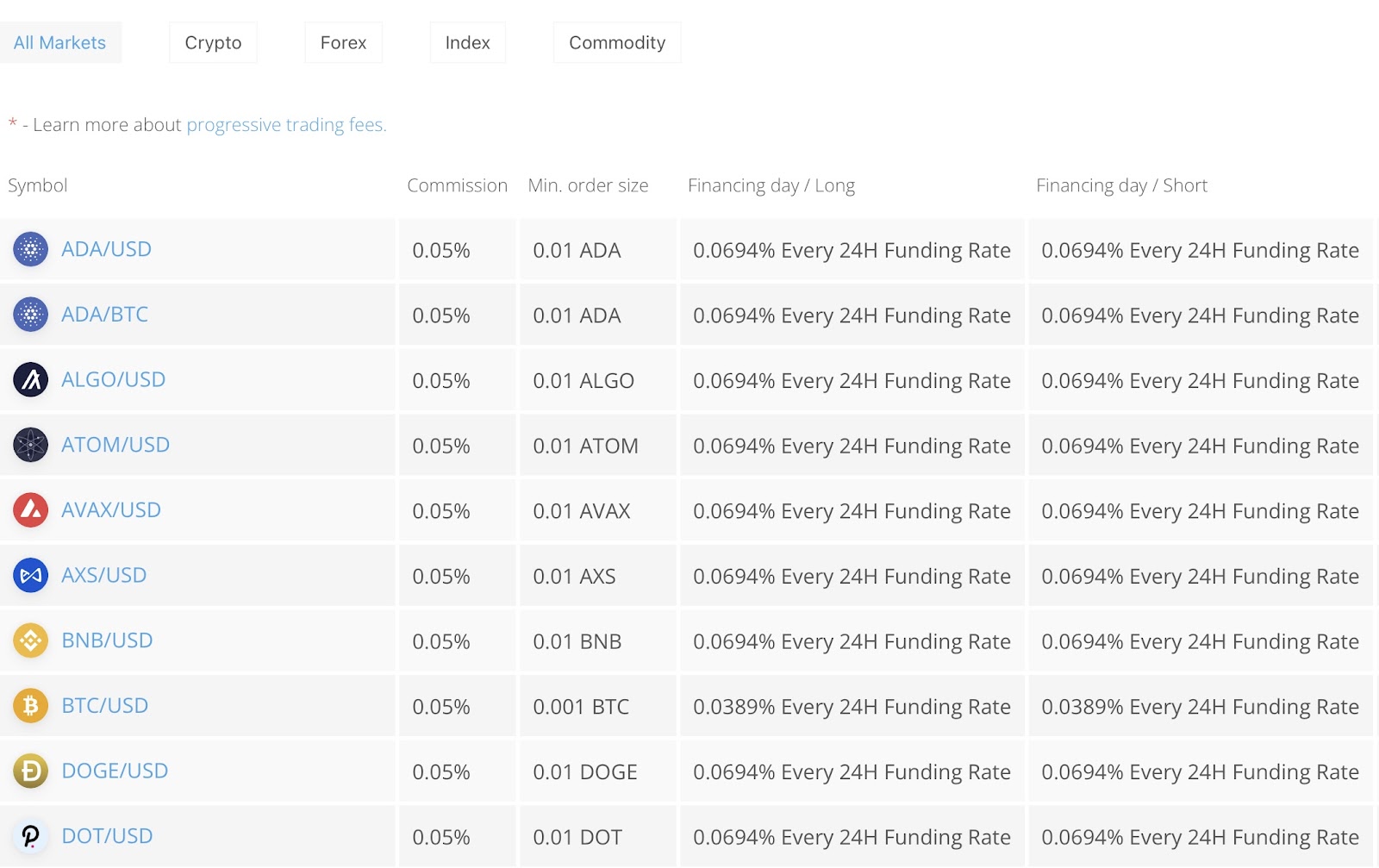Select BNB/USD long financing rate cell
Screen dimensions: 1379x868
click(852, 641)
